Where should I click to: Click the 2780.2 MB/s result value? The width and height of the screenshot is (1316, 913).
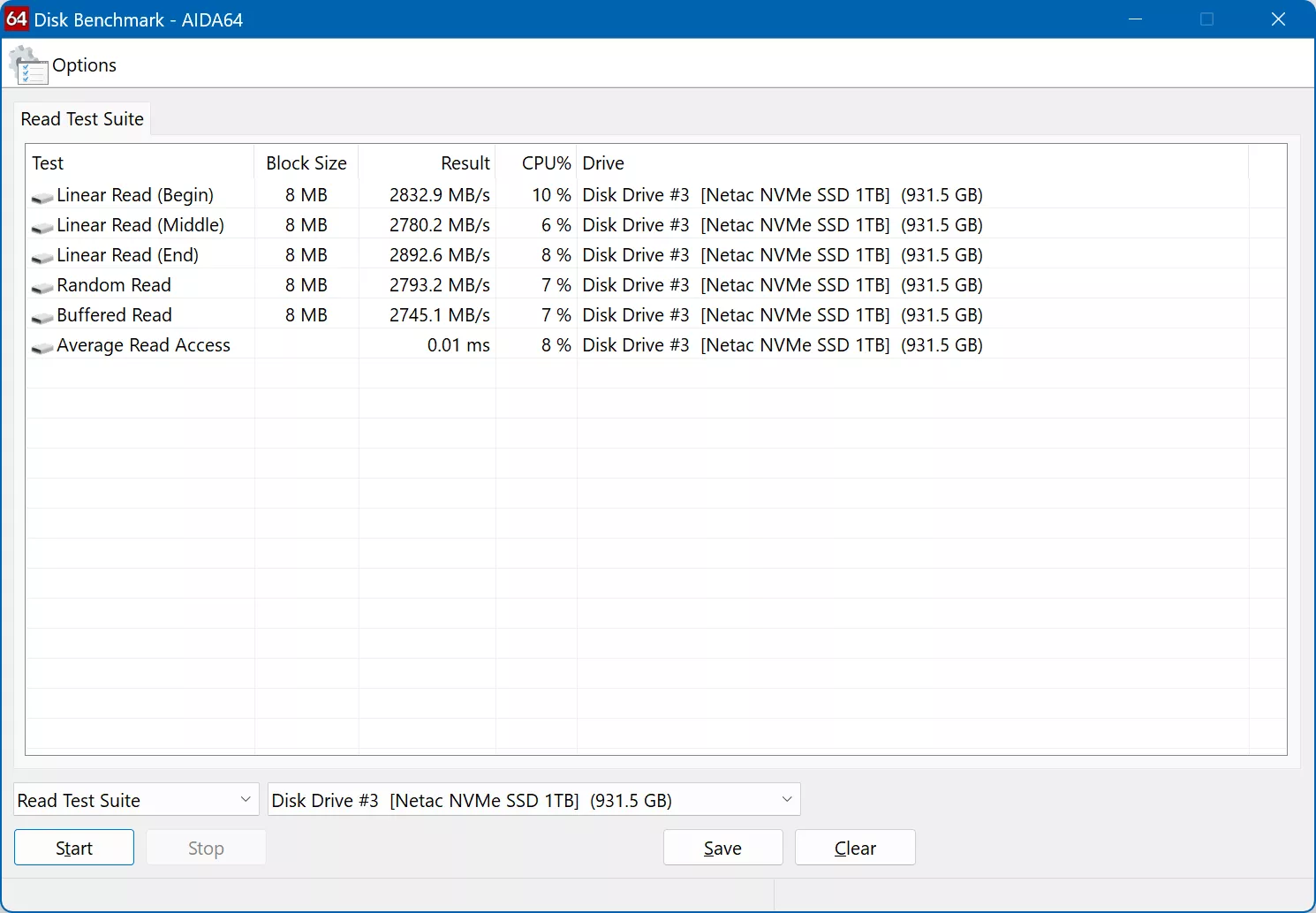[x=440, y=225]
